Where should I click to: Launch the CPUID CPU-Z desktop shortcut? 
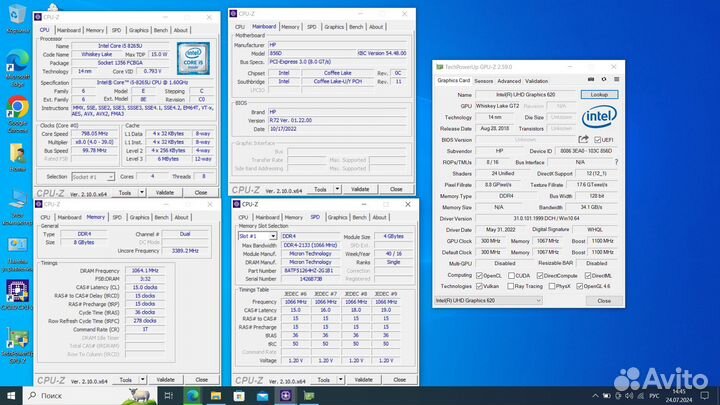pyautogui.click(x=17, y=294)
